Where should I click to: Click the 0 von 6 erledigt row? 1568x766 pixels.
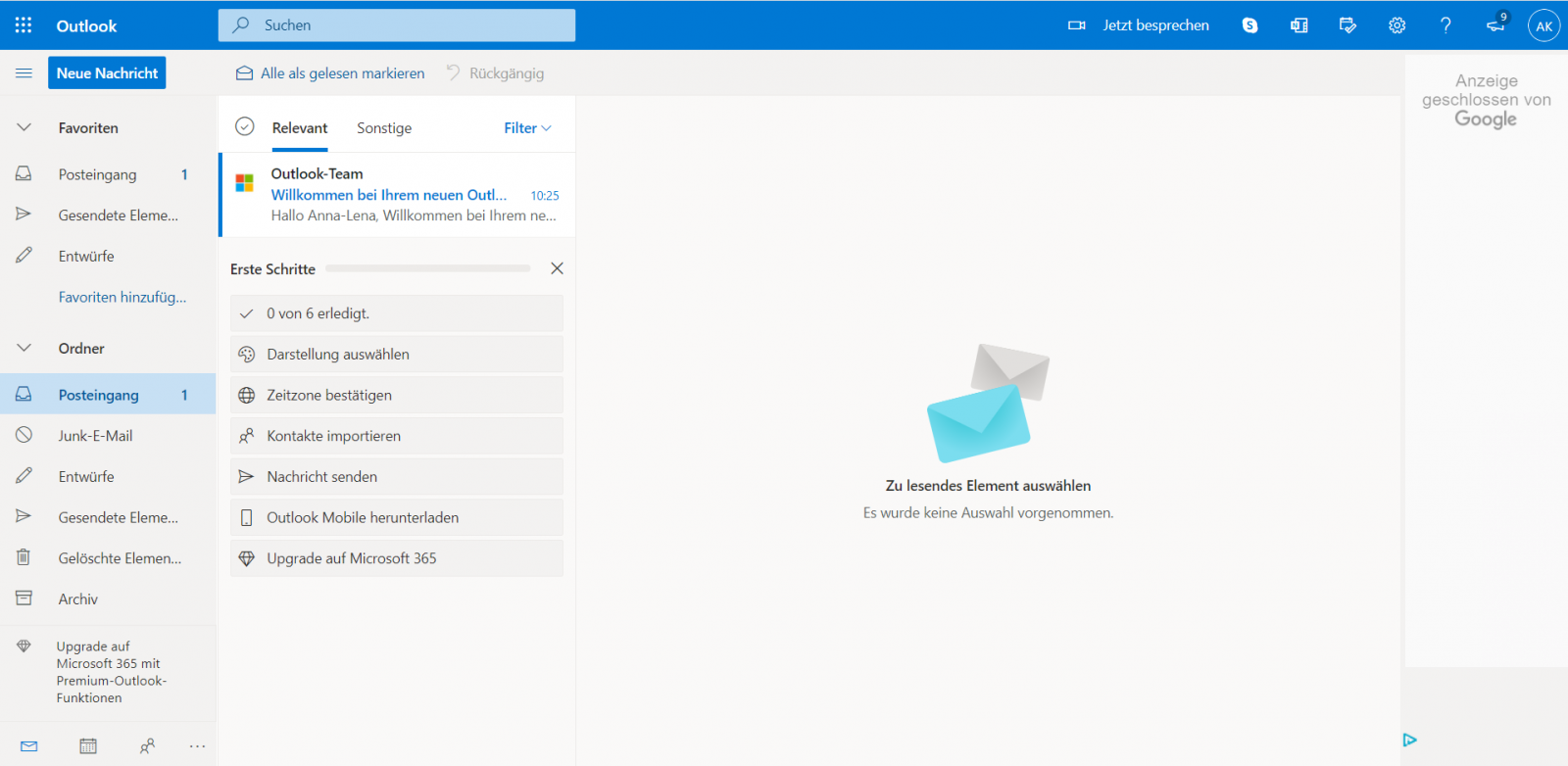[397, 313]
